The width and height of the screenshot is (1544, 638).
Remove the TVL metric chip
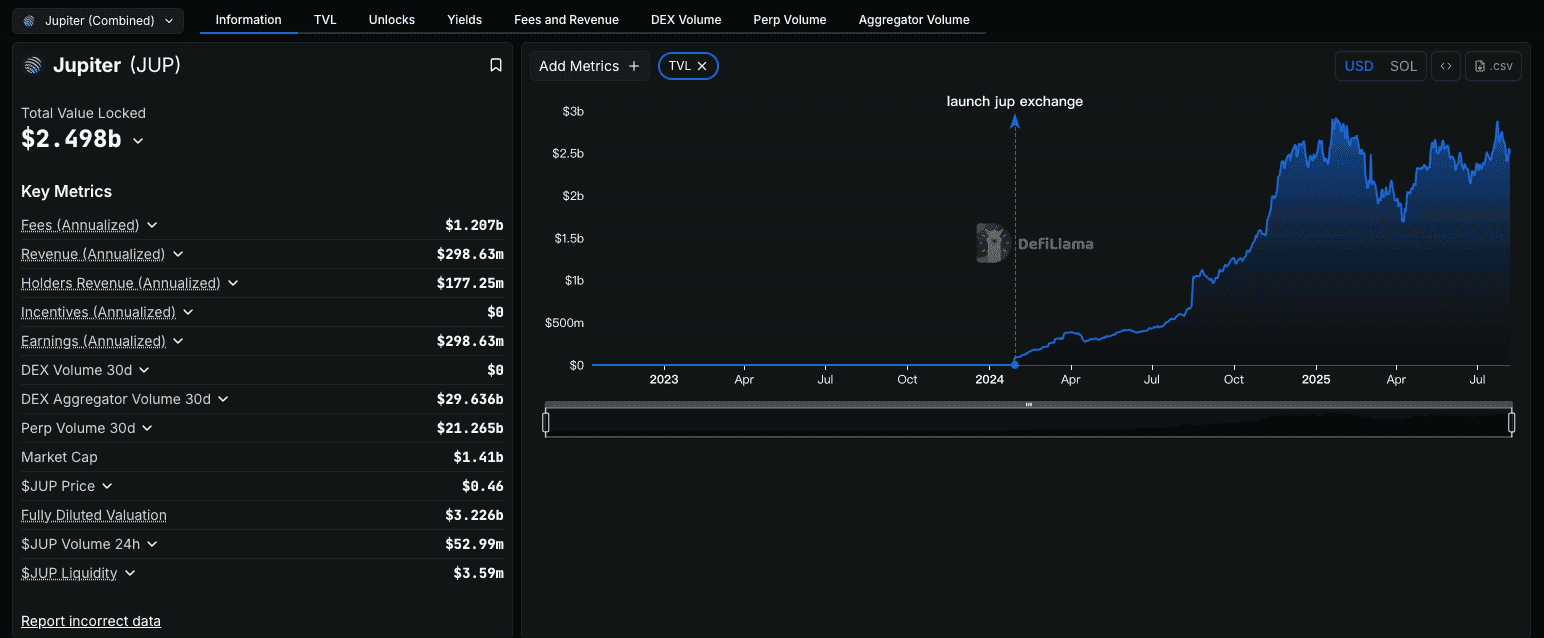point(702,66)
